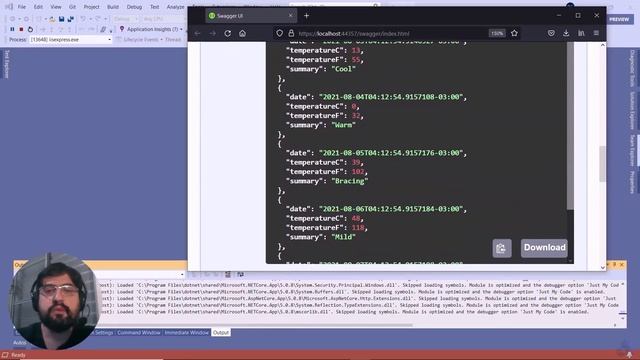The height and width of the screenshot is (360, 640).
Task: Open Firefox downloads panel
Action: coord(566,33)
